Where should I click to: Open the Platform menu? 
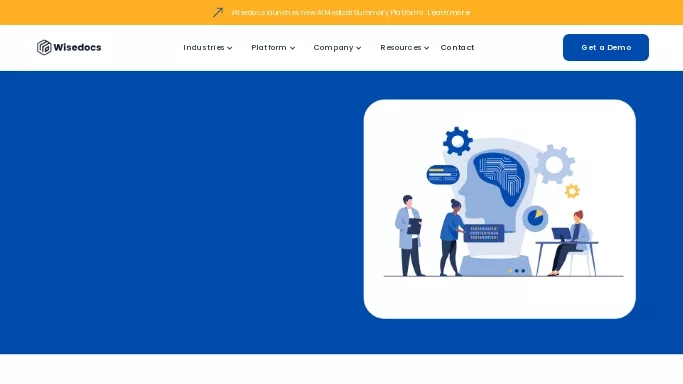(x=269, y=47)
